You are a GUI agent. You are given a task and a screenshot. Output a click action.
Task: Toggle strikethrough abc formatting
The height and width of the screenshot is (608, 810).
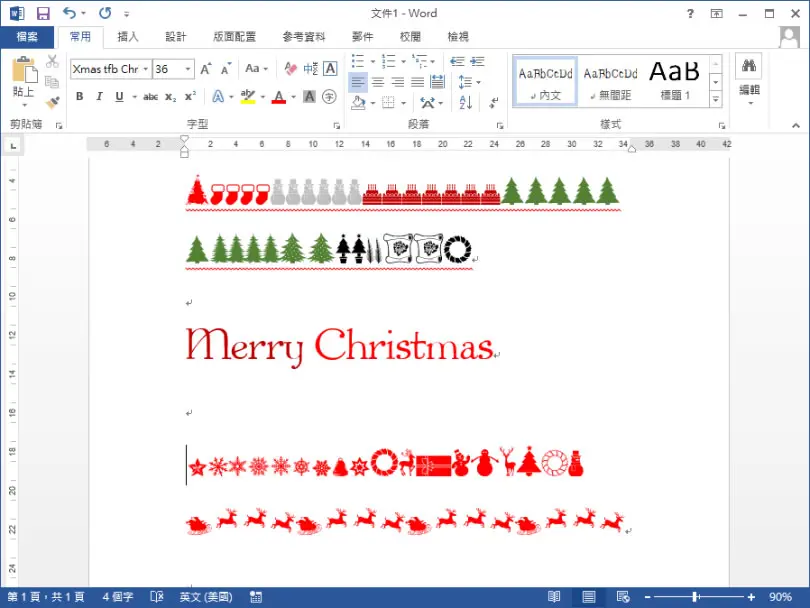(150, 97)
